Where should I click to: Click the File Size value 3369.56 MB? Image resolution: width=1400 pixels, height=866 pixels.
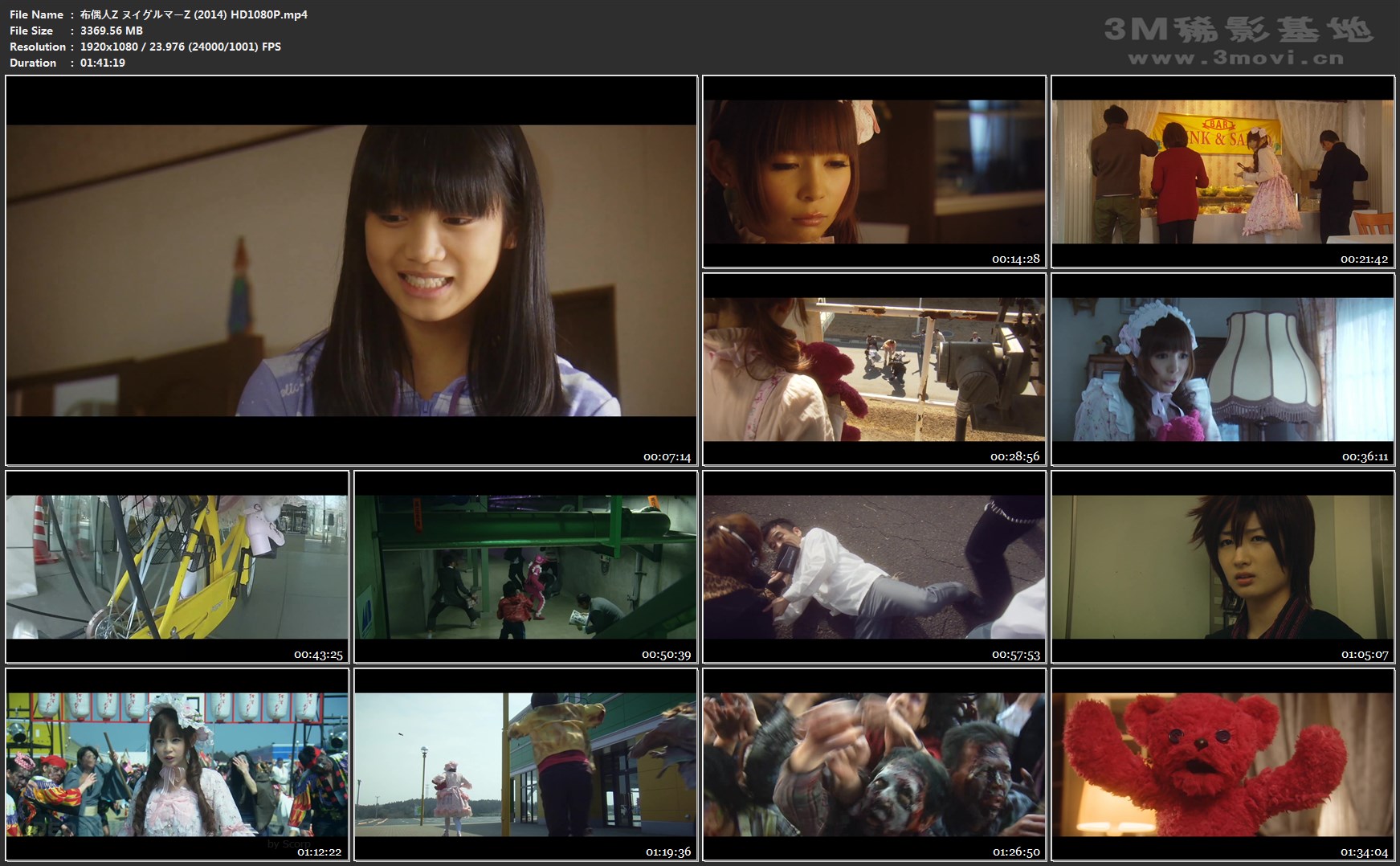click(112, 31)
